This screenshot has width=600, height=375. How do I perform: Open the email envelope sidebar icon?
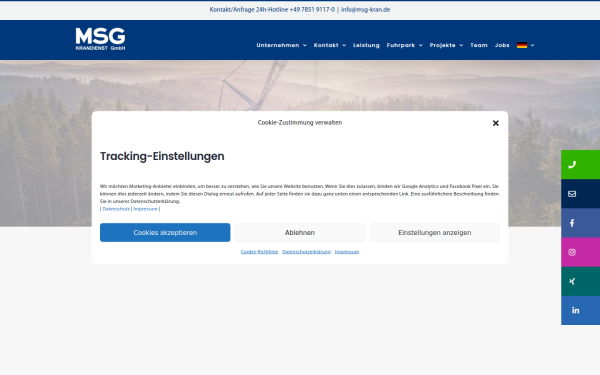click(x=572, y=194)
